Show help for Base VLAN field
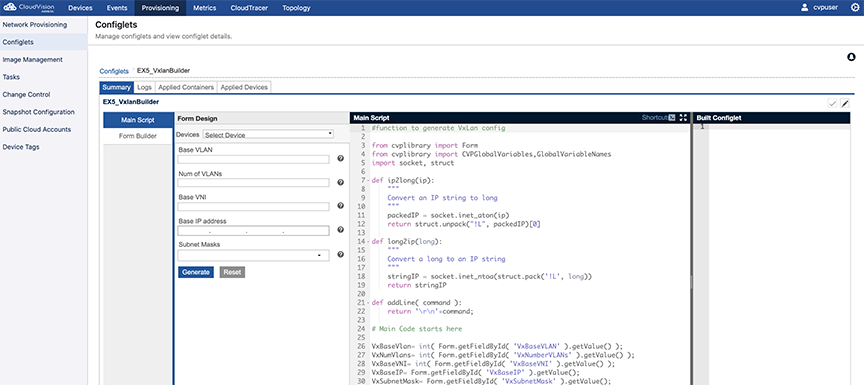 click(340, 159)
